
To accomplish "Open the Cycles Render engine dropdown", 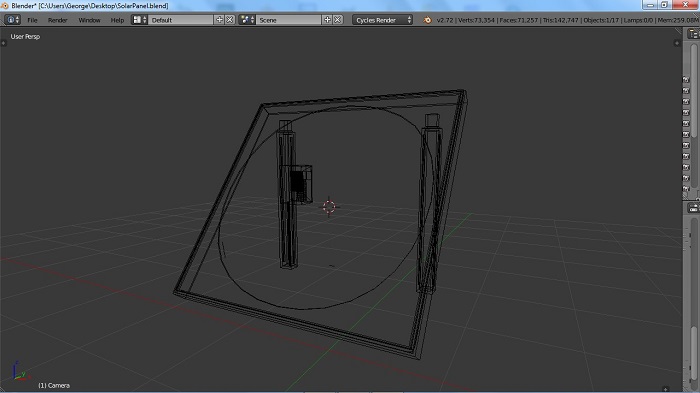I will [382, 20].
